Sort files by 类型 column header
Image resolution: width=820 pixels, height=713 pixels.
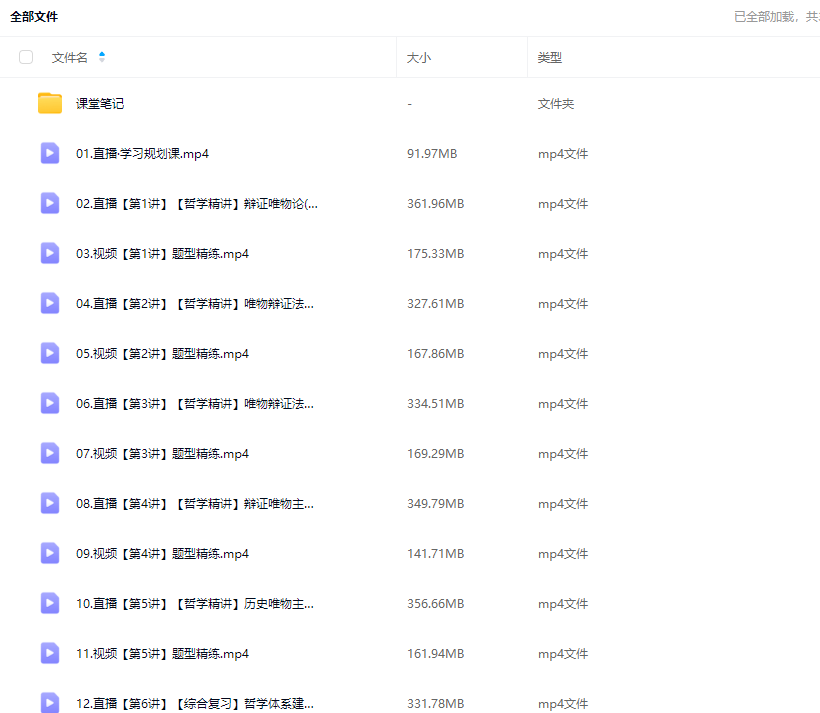pyautogui.click(x=549, y=58)
